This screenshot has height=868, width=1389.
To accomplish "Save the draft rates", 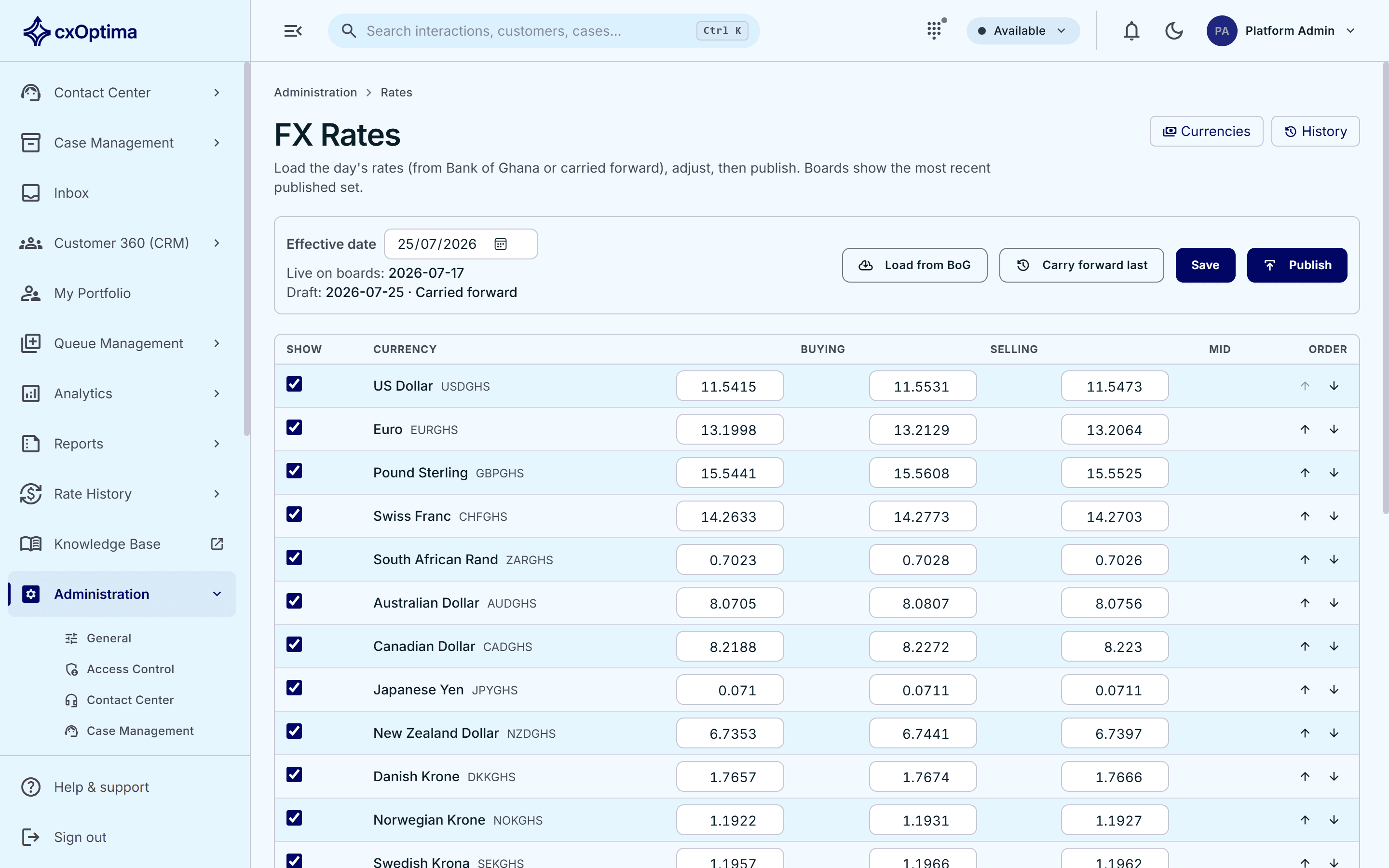I will 1205,265.
